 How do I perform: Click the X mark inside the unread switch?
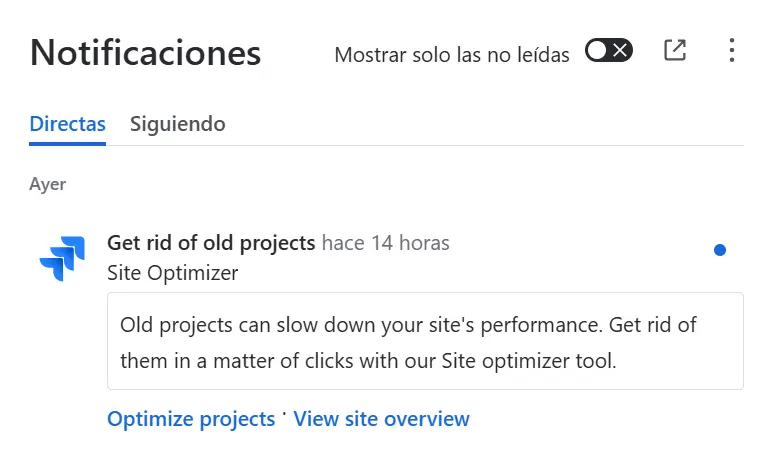point(621,51)
